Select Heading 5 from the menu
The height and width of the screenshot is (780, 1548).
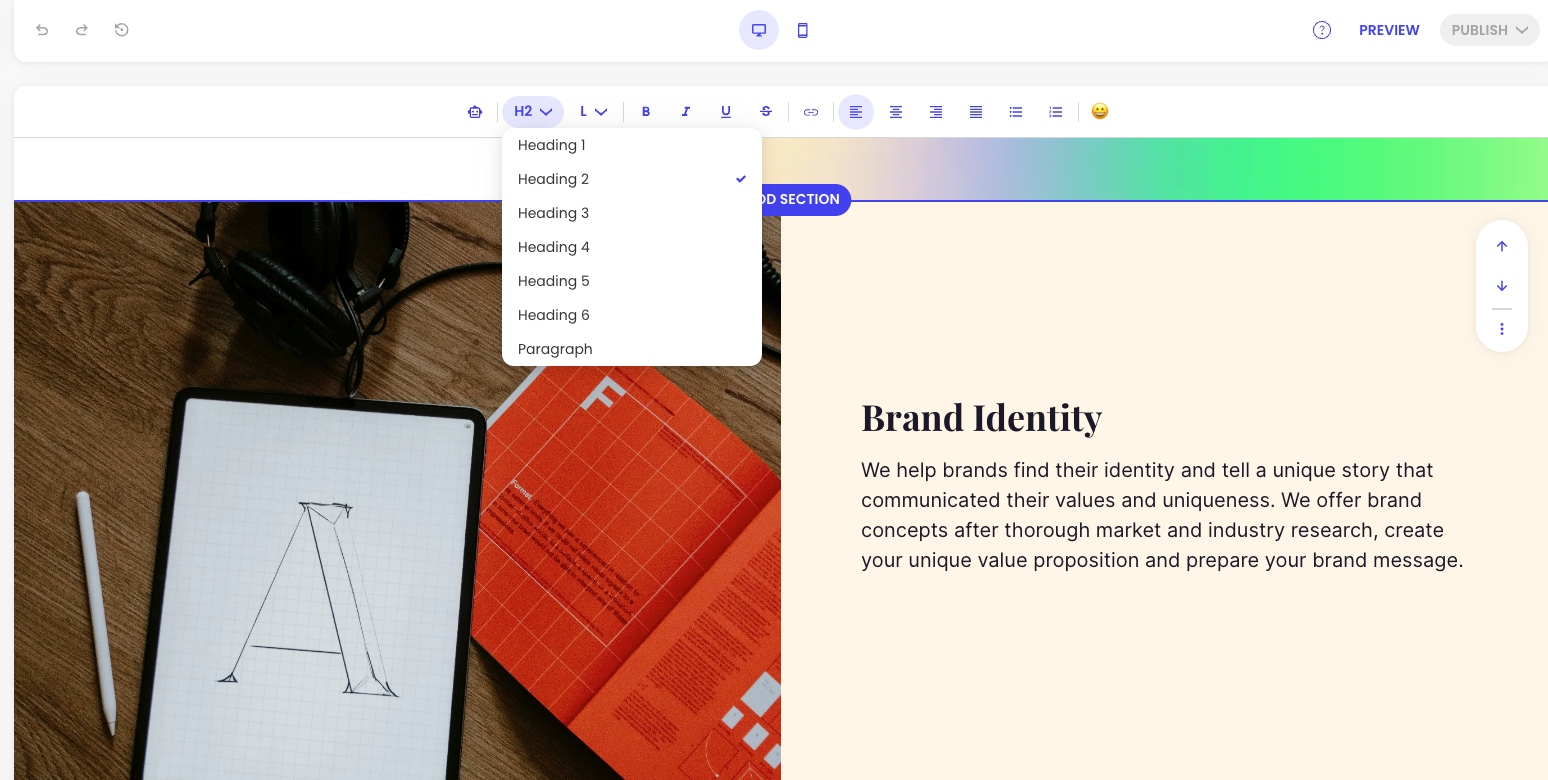(632, 281)
